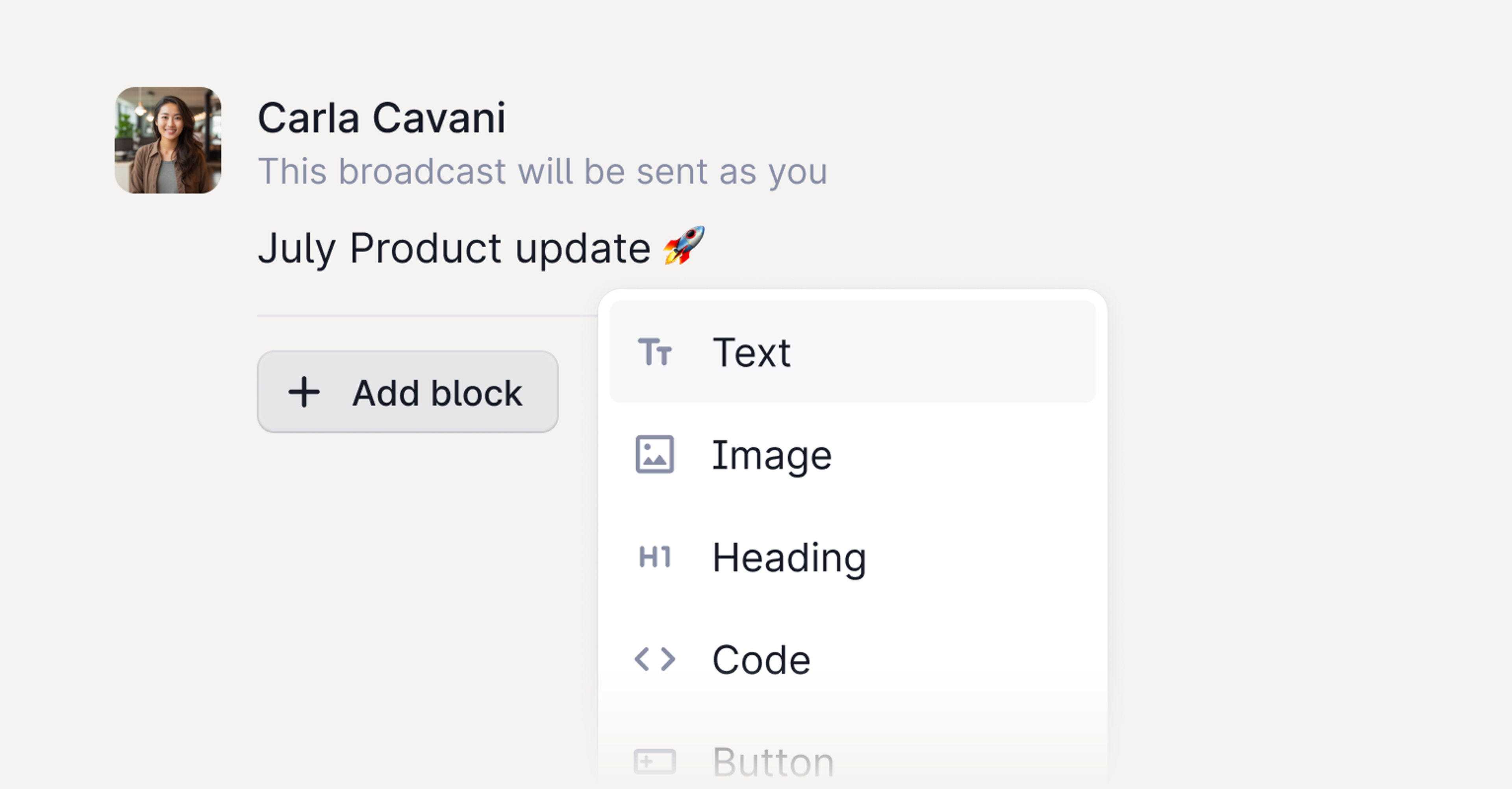Click the plus icon on Add block
Image resolution: width=1512 pixels, height=789 pixels.
pos(305,392)
